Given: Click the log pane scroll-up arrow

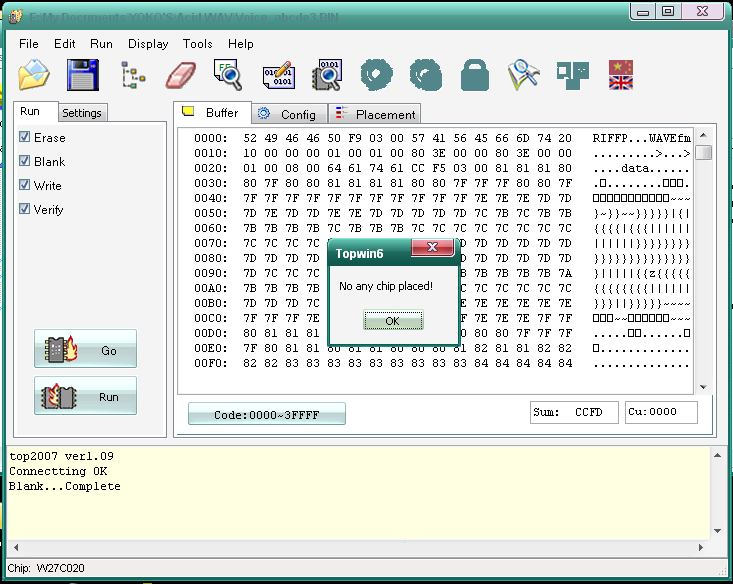Looking at the screenshot, I should tap(718, 455).
